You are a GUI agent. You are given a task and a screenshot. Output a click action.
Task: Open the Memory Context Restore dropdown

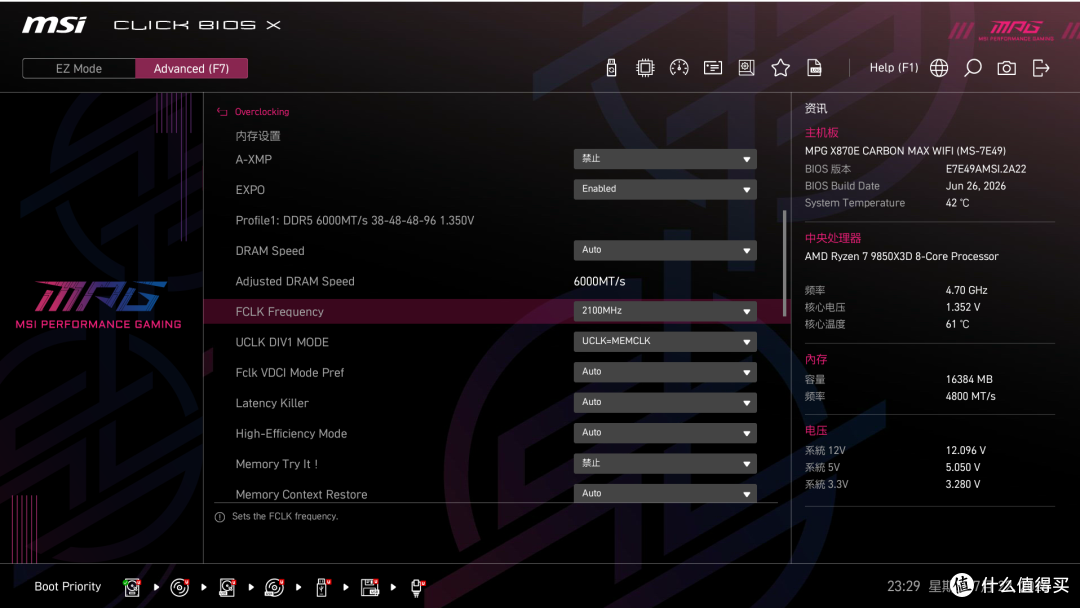coord(665,493)
